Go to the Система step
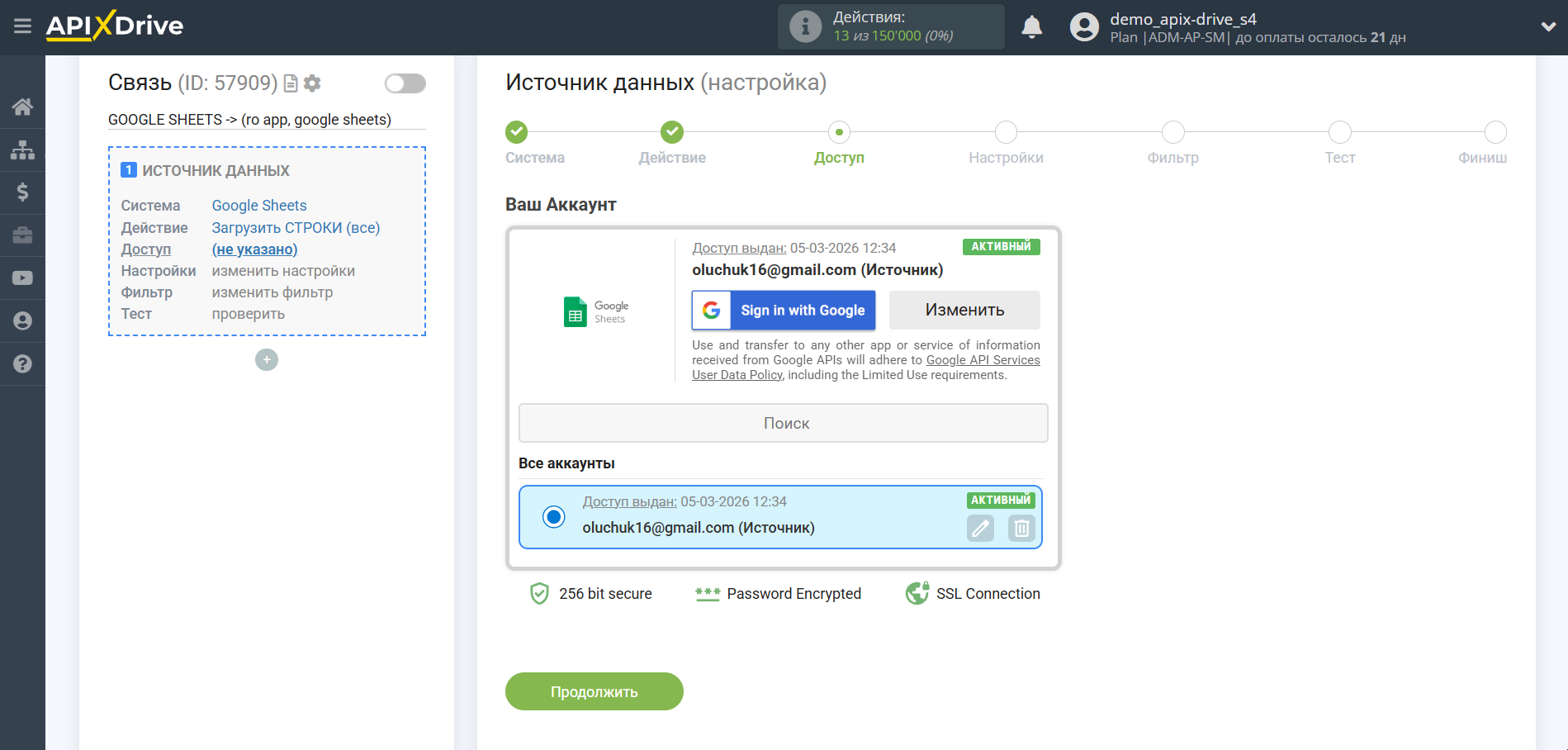This screenshot has height=750, width=1568. click(x=517, y=132)
